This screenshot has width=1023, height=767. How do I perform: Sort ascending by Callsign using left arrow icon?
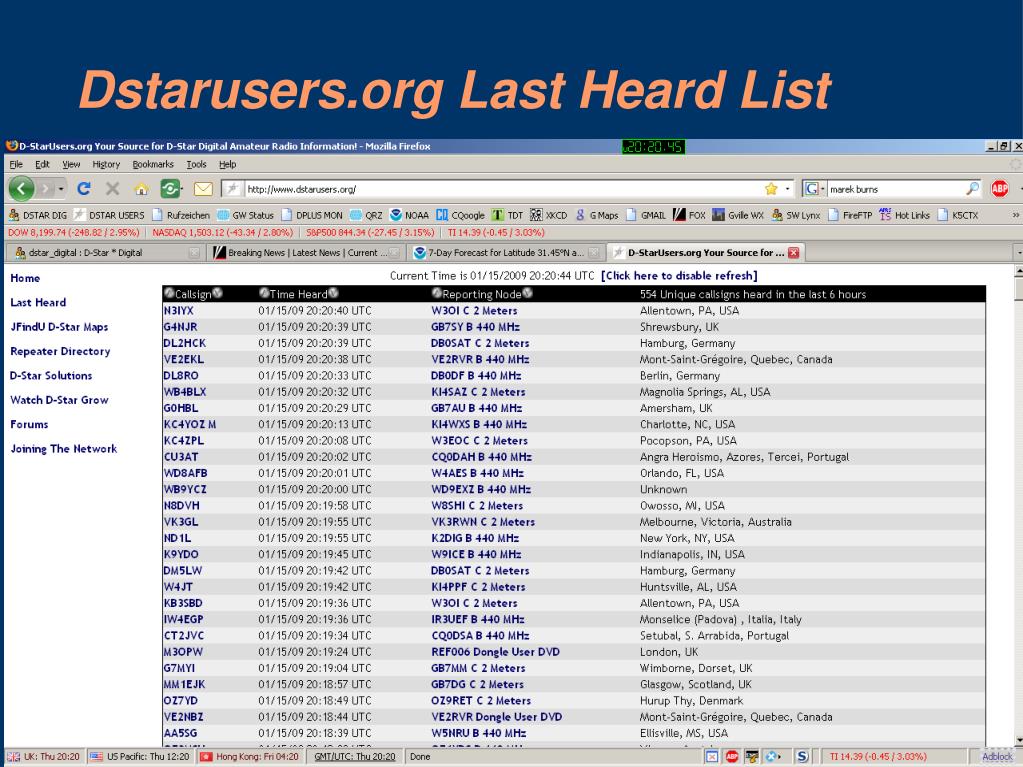[x=169, y=293]
